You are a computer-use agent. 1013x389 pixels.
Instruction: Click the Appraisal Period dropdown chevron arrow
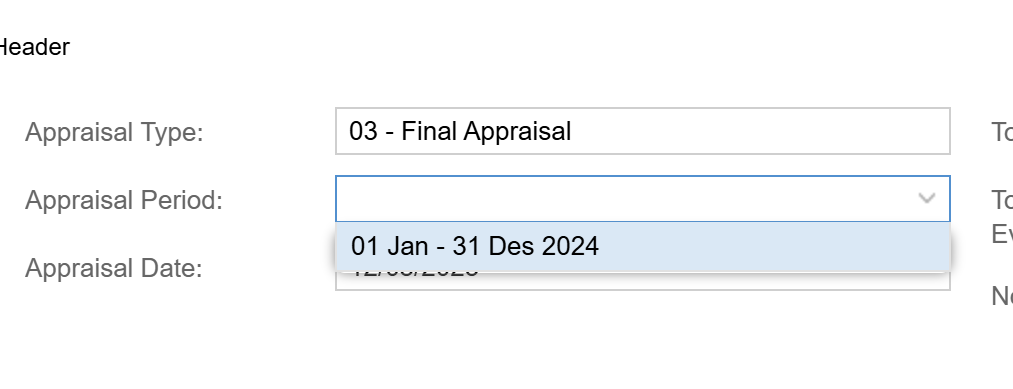[x=926, y=198]
